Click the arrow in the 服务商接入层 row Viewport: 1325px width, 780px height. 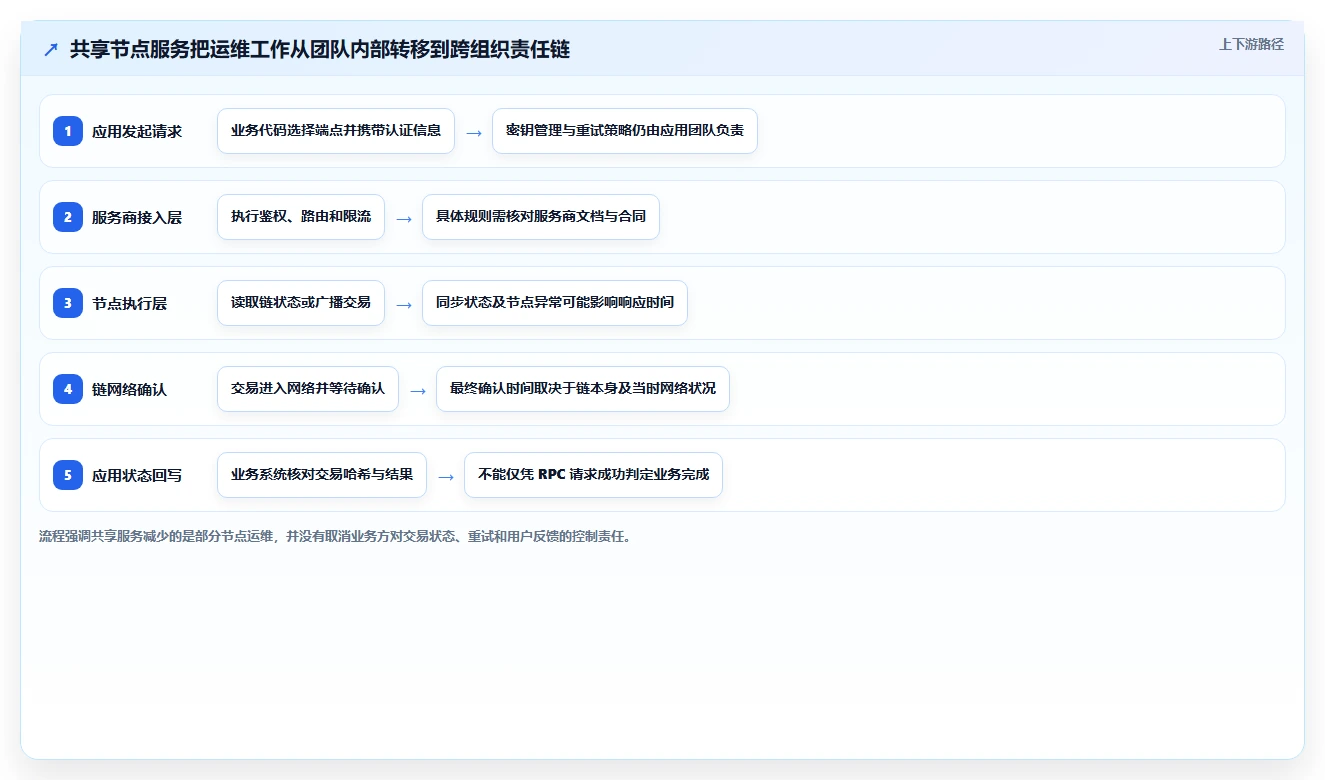404,218
